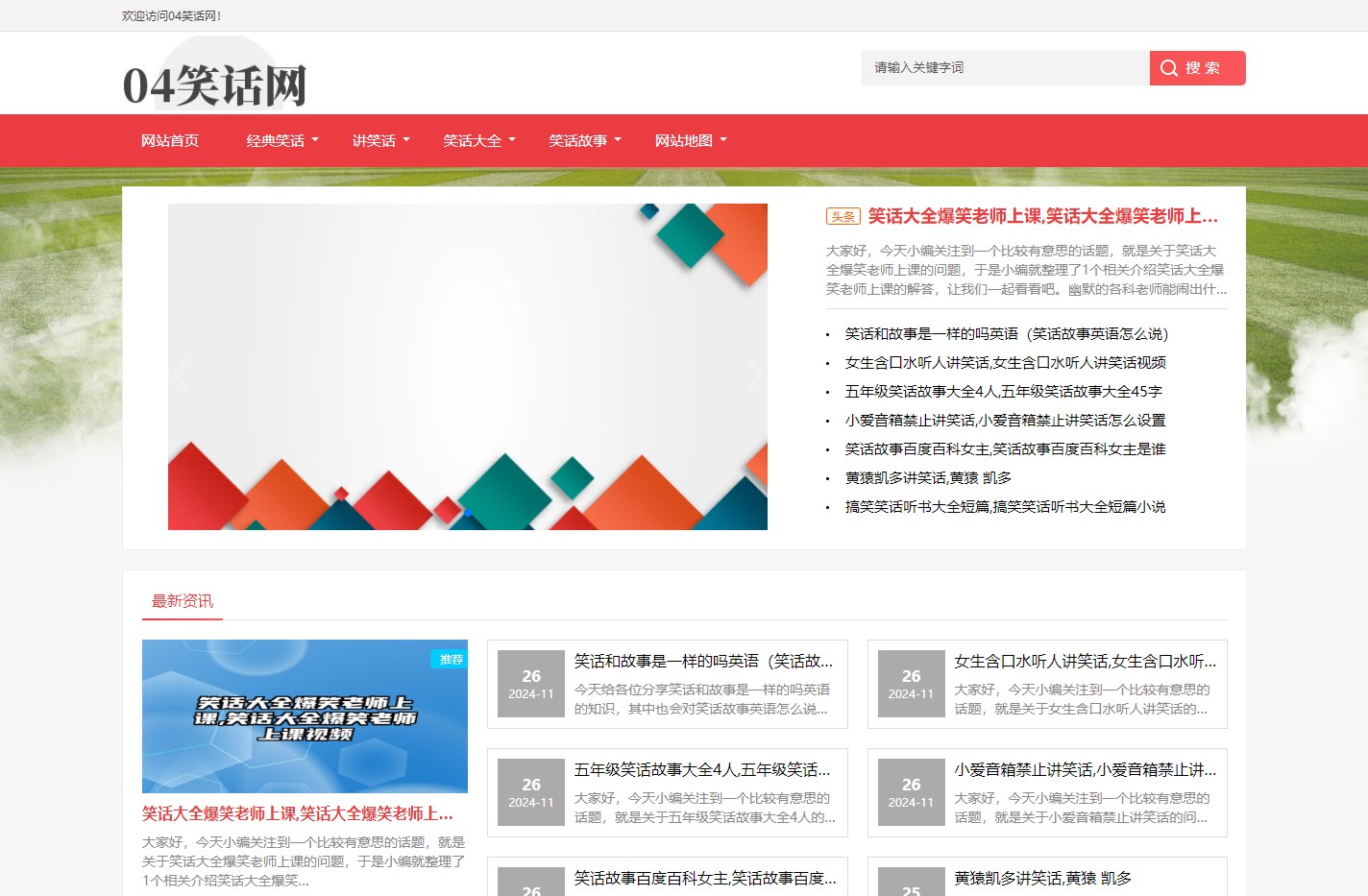The image size is (1368, 896).
Task: Open link 五年级笑话故事大全4人 in headline list
Action: [x=1003, y=392]
